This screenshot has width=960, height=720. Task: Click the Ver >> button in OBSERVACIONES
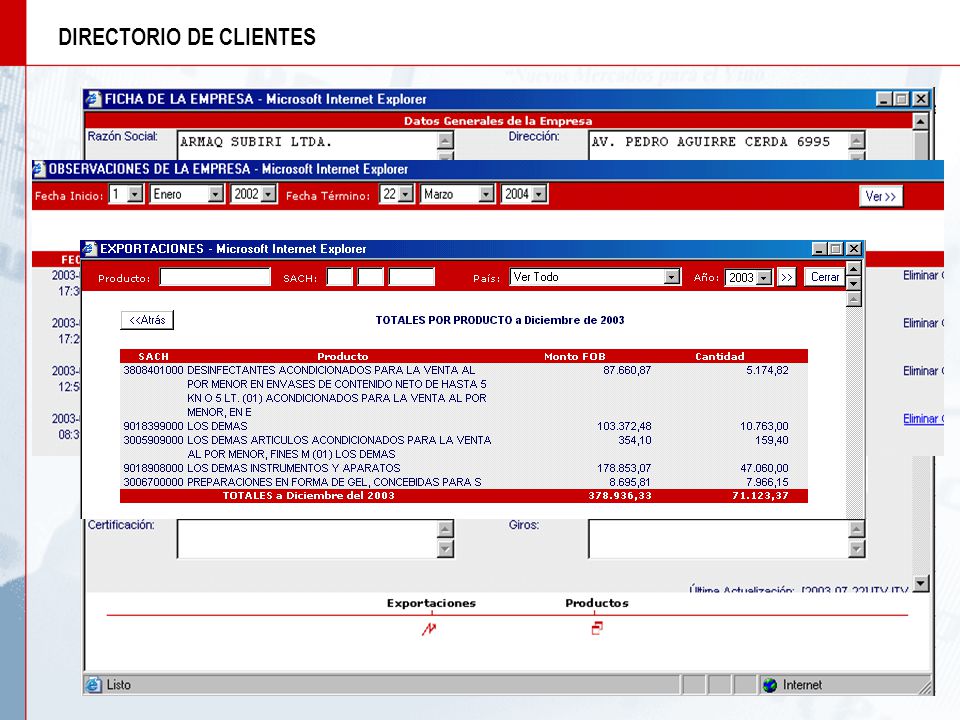880,197
